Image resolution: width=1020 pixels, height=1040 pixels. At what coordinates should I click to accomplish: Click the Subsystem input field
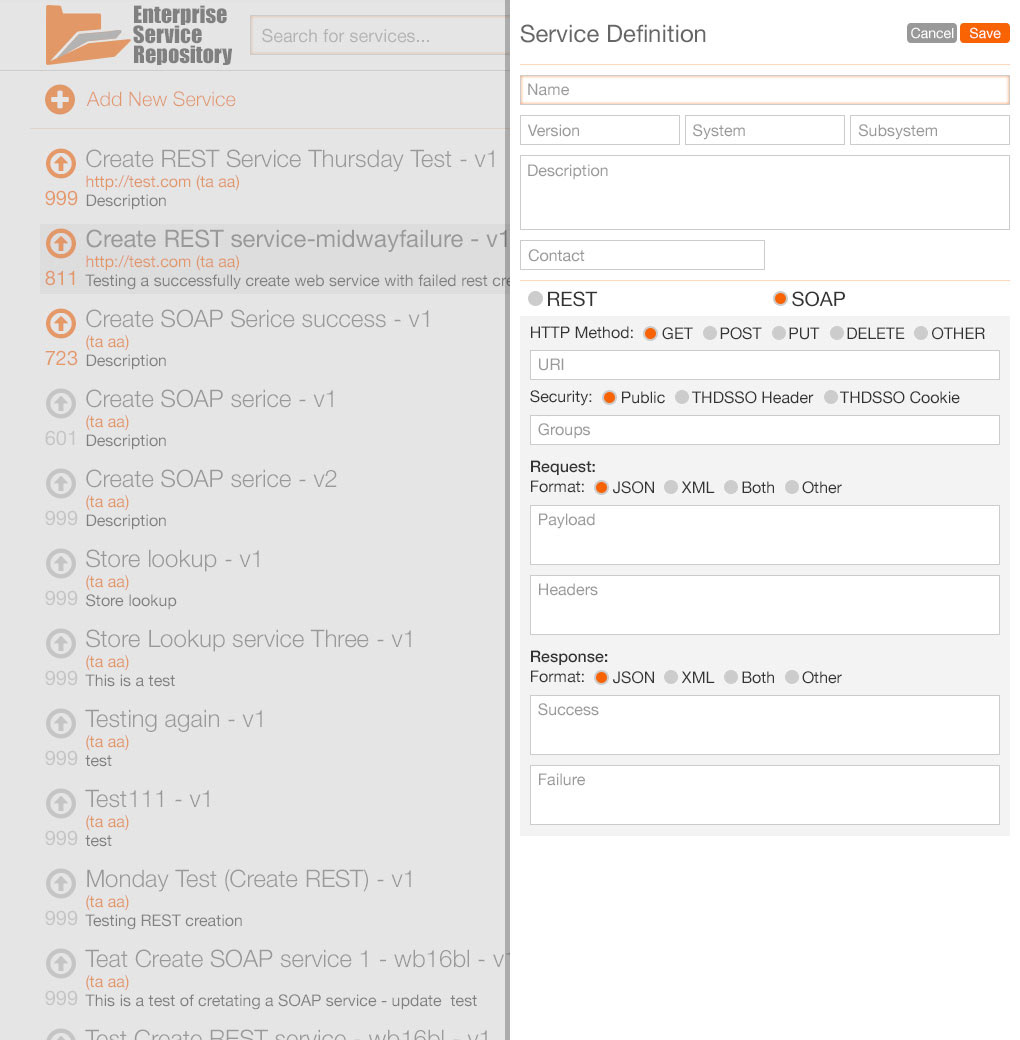930,130
